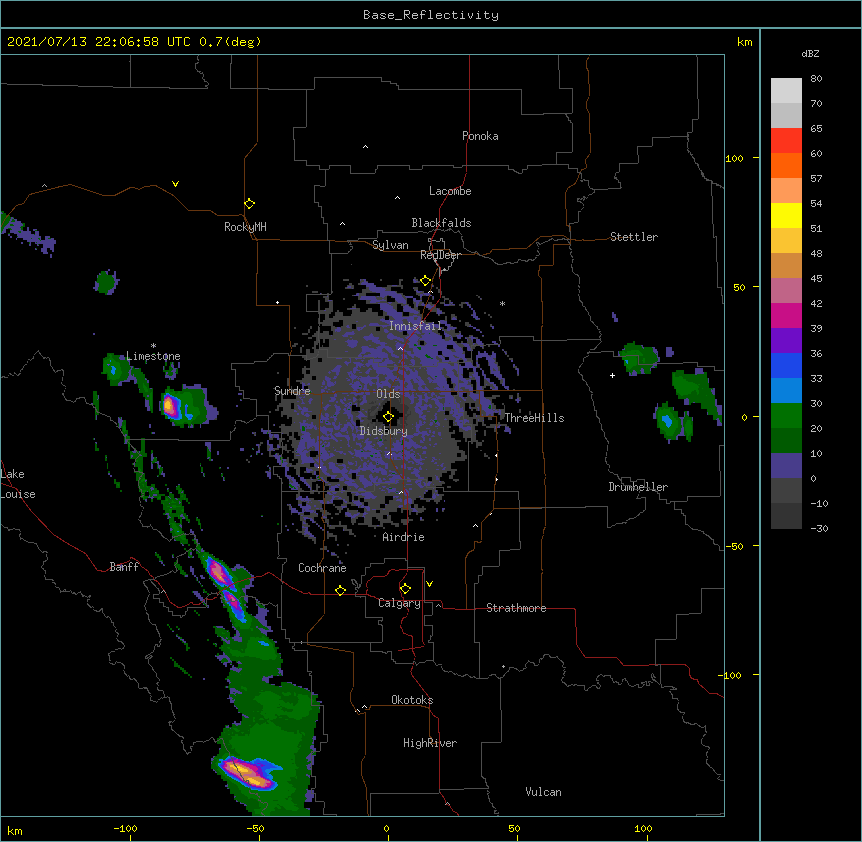Click the yellow radar site marker near Didsbury

[388, 416]
